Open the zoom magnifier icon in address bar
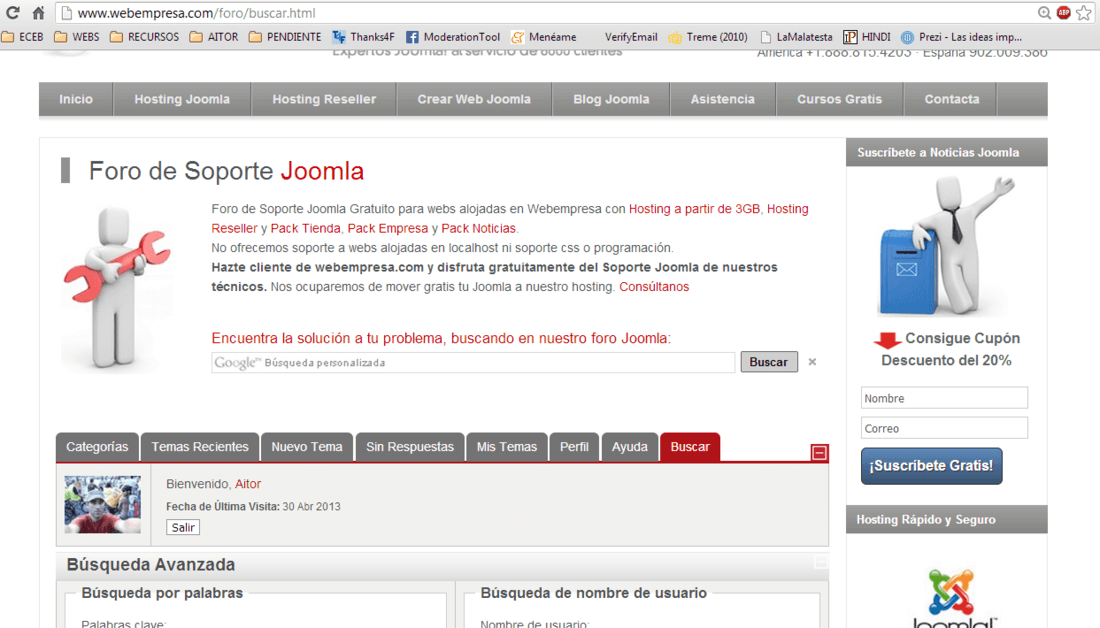The width and height of the screenshot is (1100, 628). [x=1045, y=13]
